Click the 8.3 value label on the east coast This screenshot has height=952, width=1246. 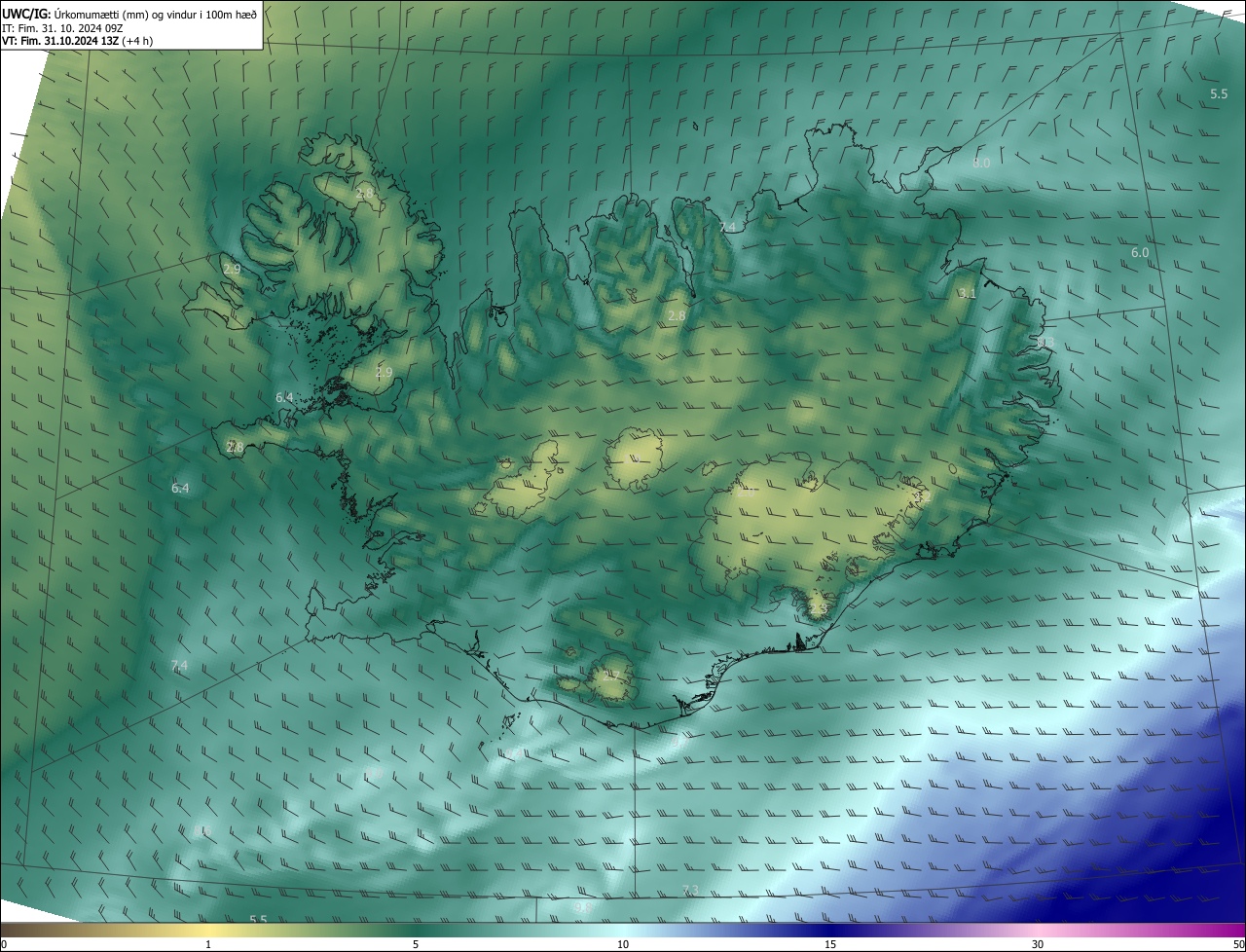(1044, 343)
